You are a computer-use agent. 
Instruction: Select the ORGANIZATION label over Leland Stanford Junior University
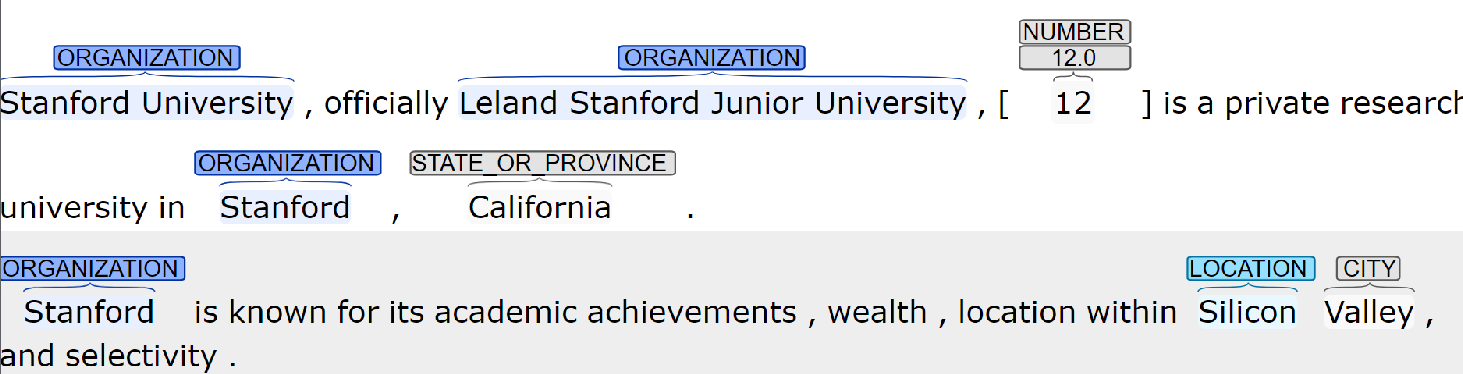[x=712, y=58]
